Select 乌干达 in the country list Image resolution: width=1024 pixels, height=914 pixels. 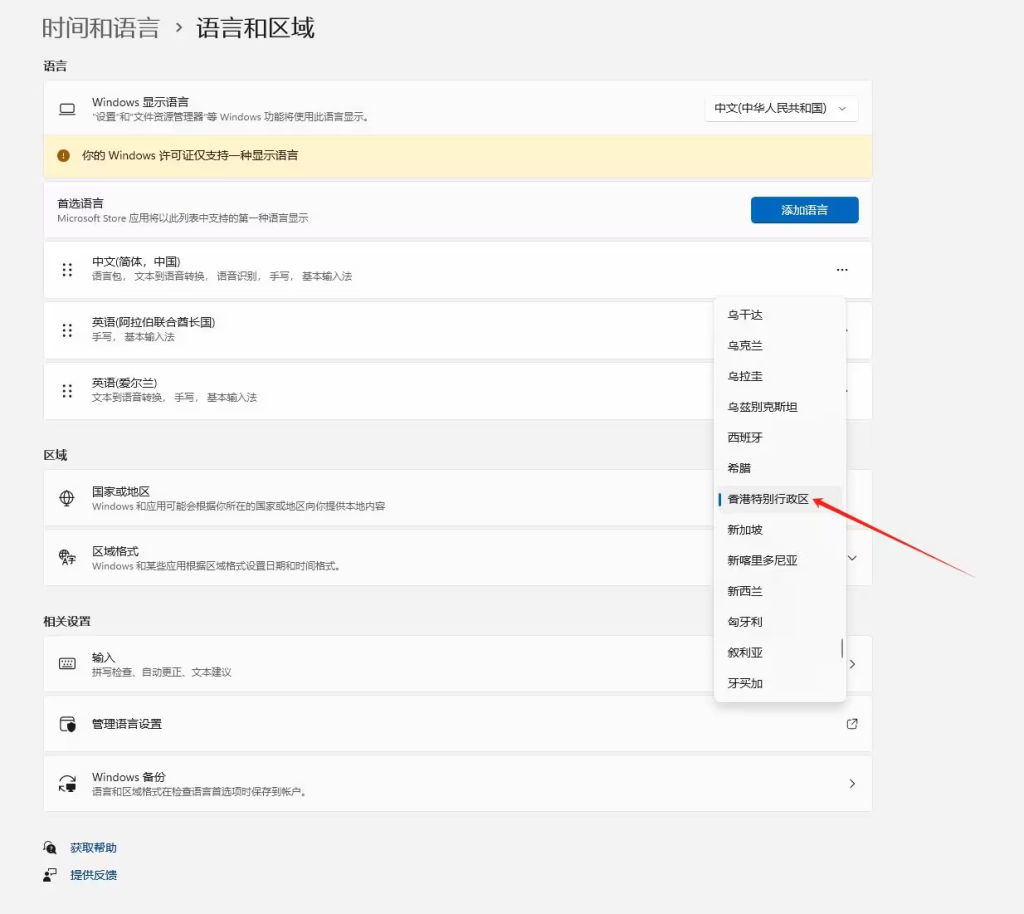pyautogui.click(x=780, y=315)
